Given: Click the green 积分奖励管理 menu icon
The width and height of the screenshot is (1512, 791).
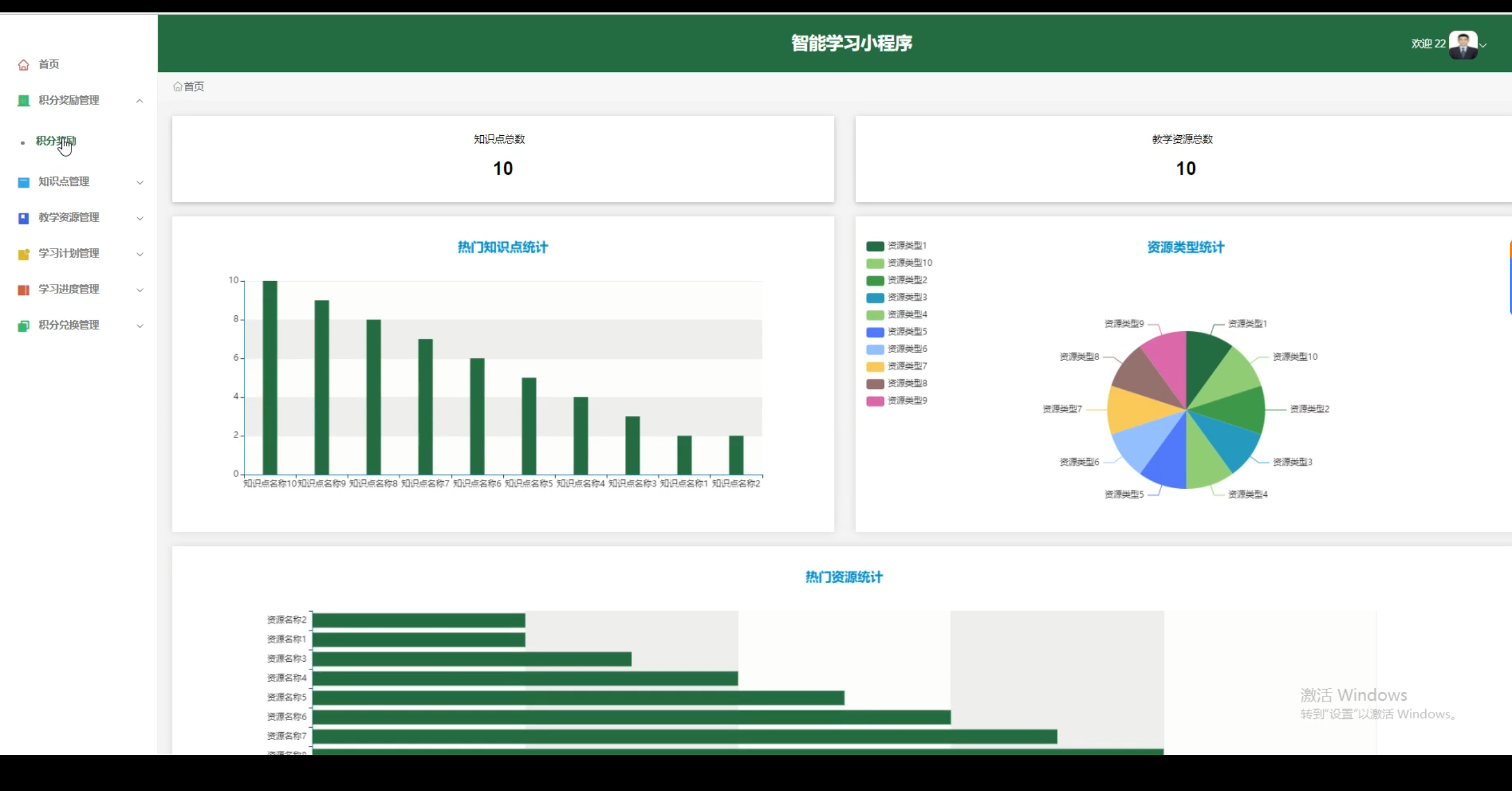Looking at the screenshot, I should [x=24, y=101].
